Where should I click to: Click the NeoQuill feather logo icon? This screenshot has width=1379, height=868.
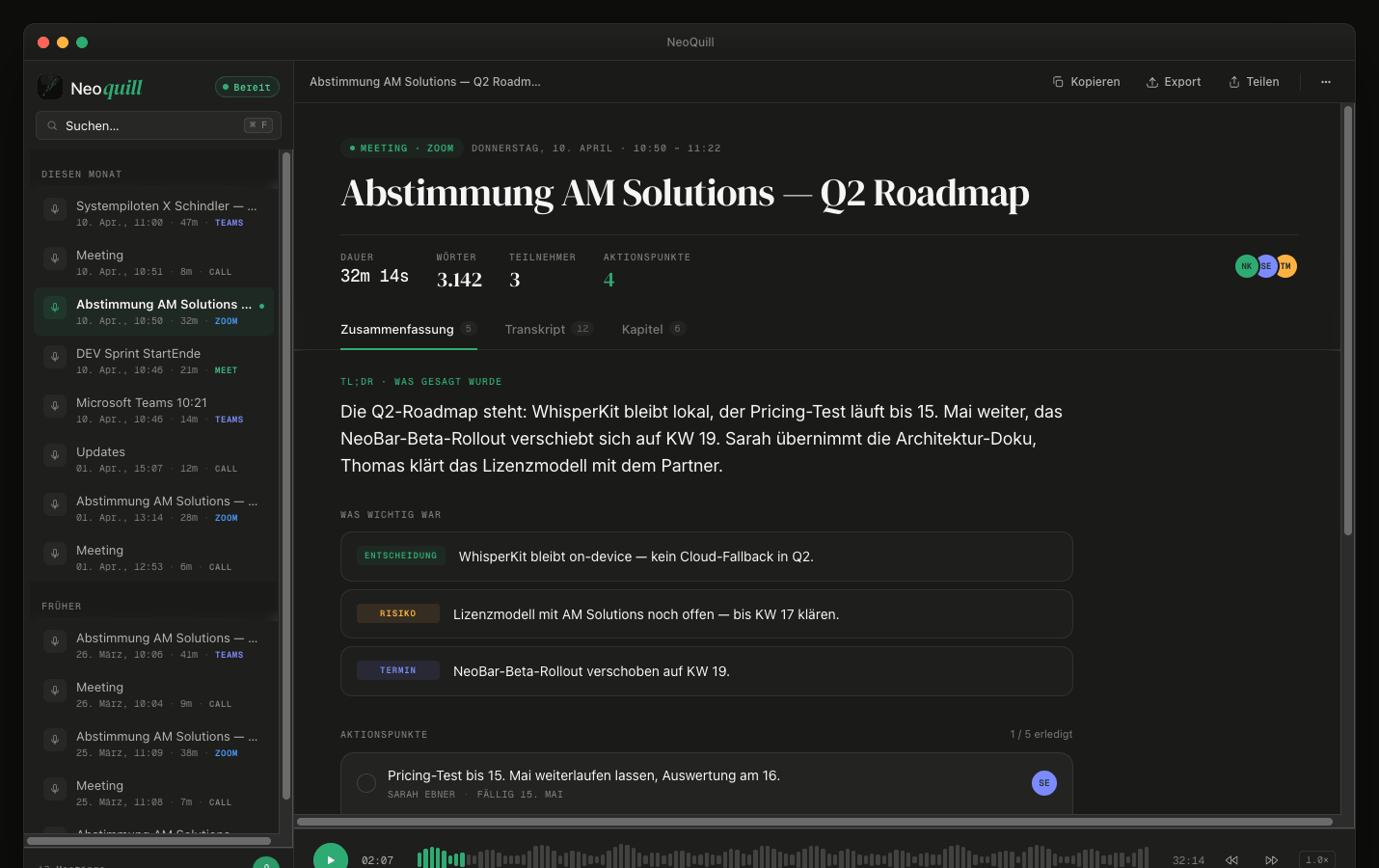[x=50, y=87]
